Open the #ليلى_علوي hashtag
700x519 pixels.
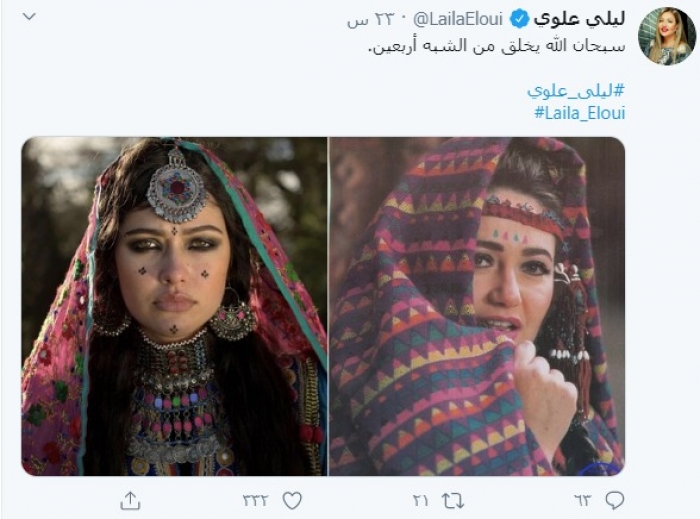576,90
